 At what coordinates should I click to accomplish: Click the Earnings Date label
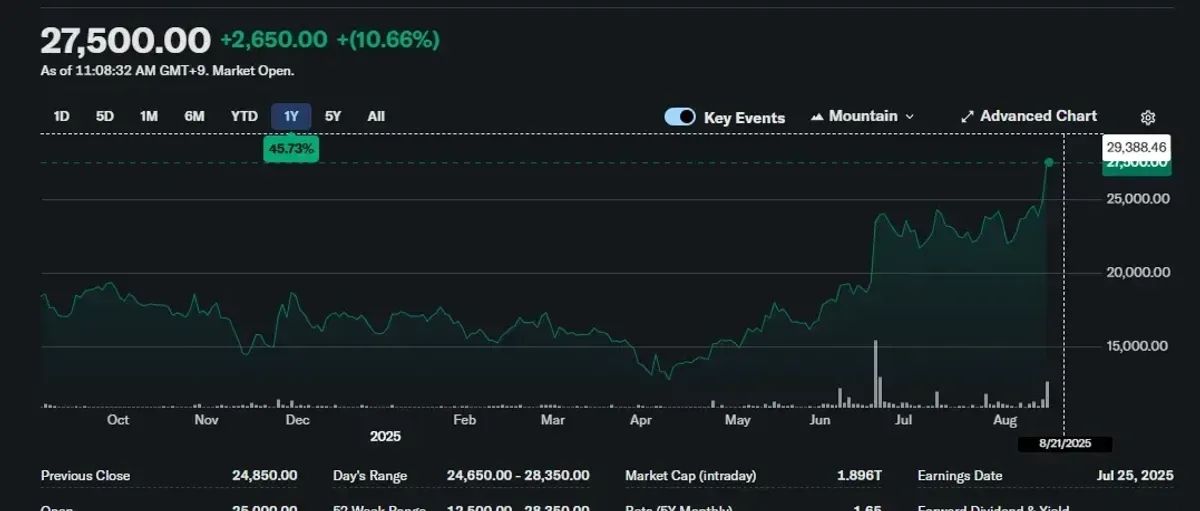tap(960, 475)
